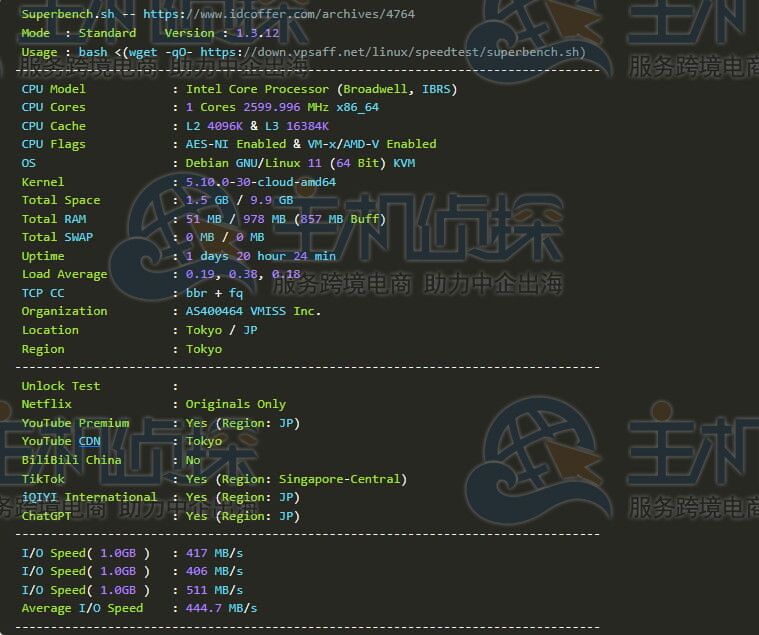Open the idcoffer.com archives URL
The image size is (759, 635).
point(278,14)
